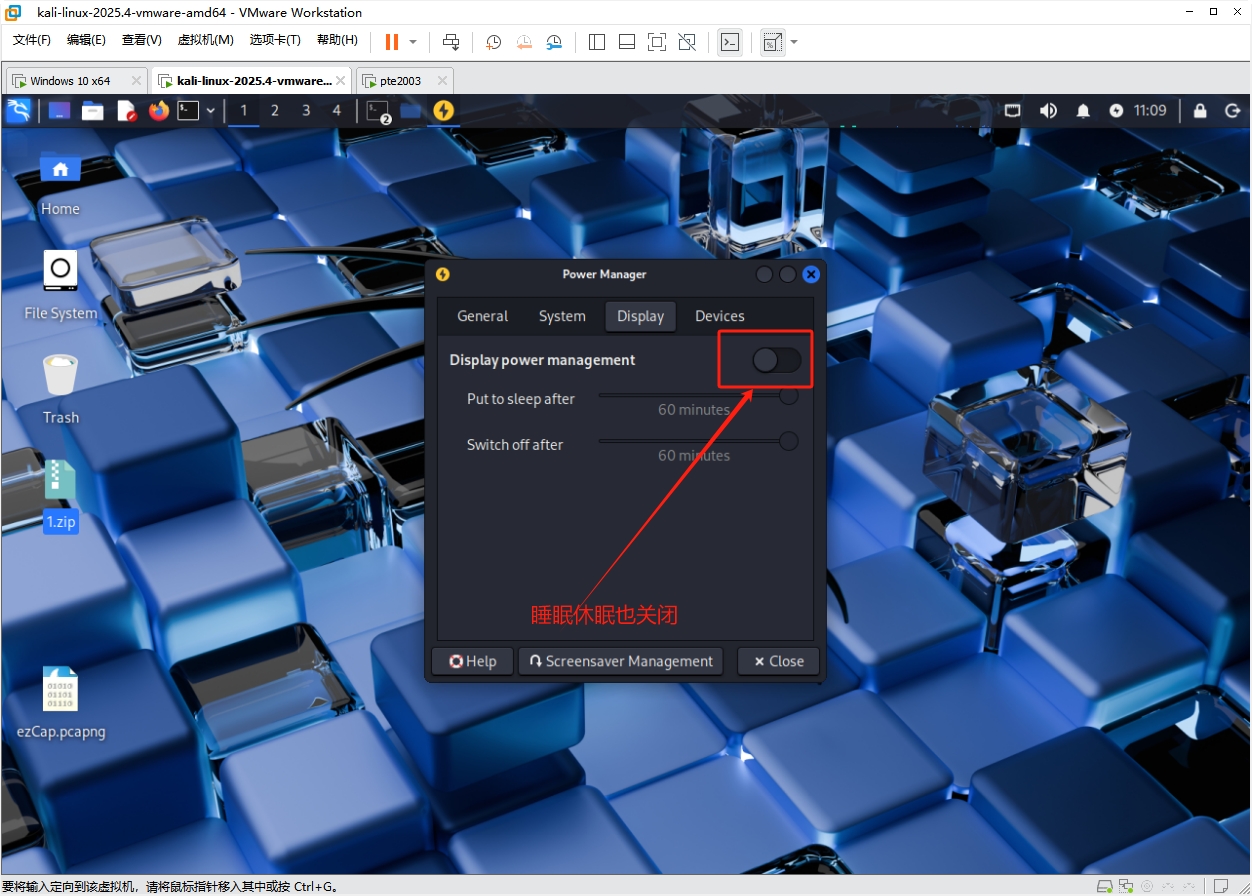Expand the stretch view mode dropdown arrow
The width and height of the screenshot is (1252, 896).
(794, 42)
